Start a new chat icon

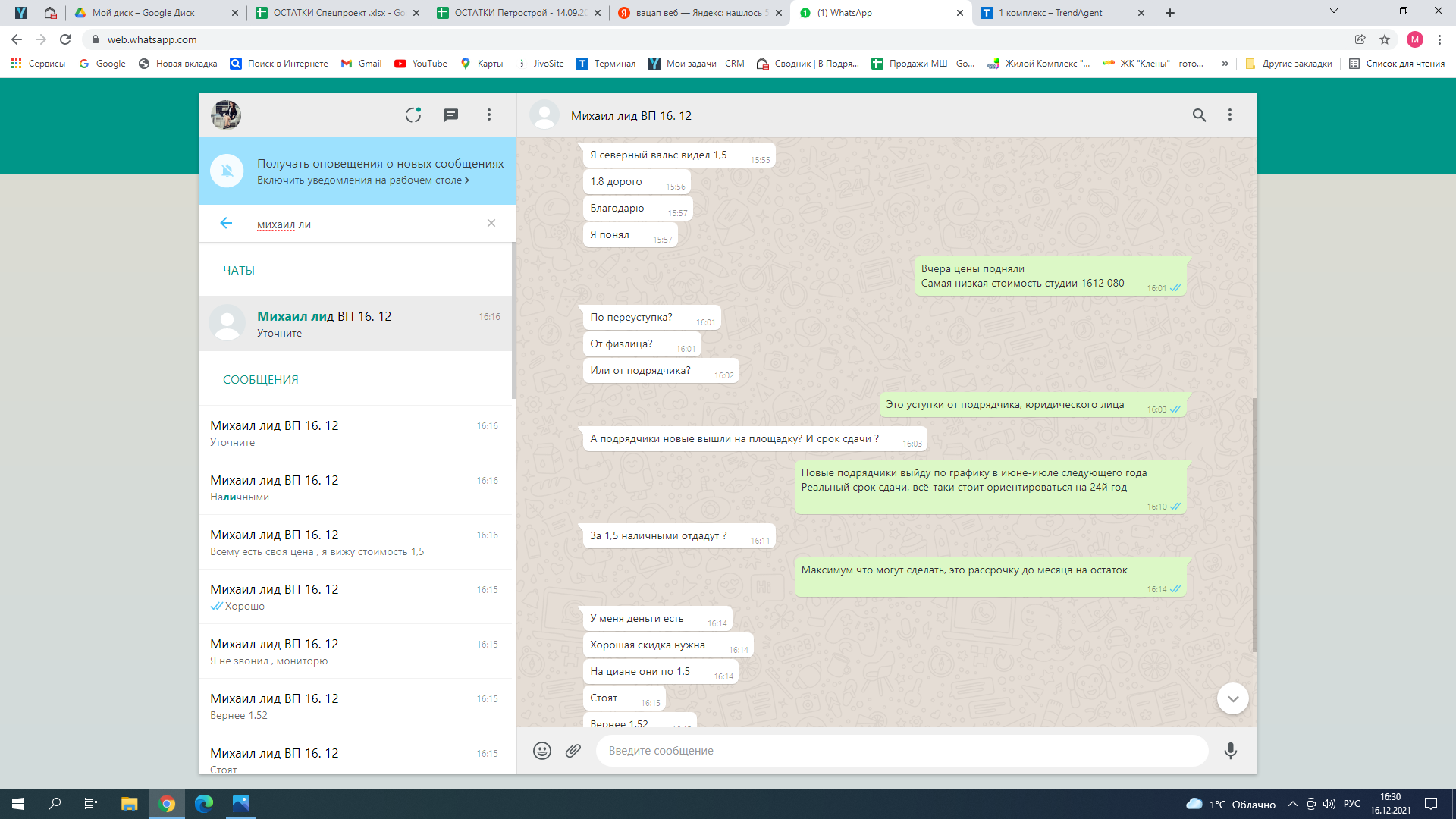(451, 115)
